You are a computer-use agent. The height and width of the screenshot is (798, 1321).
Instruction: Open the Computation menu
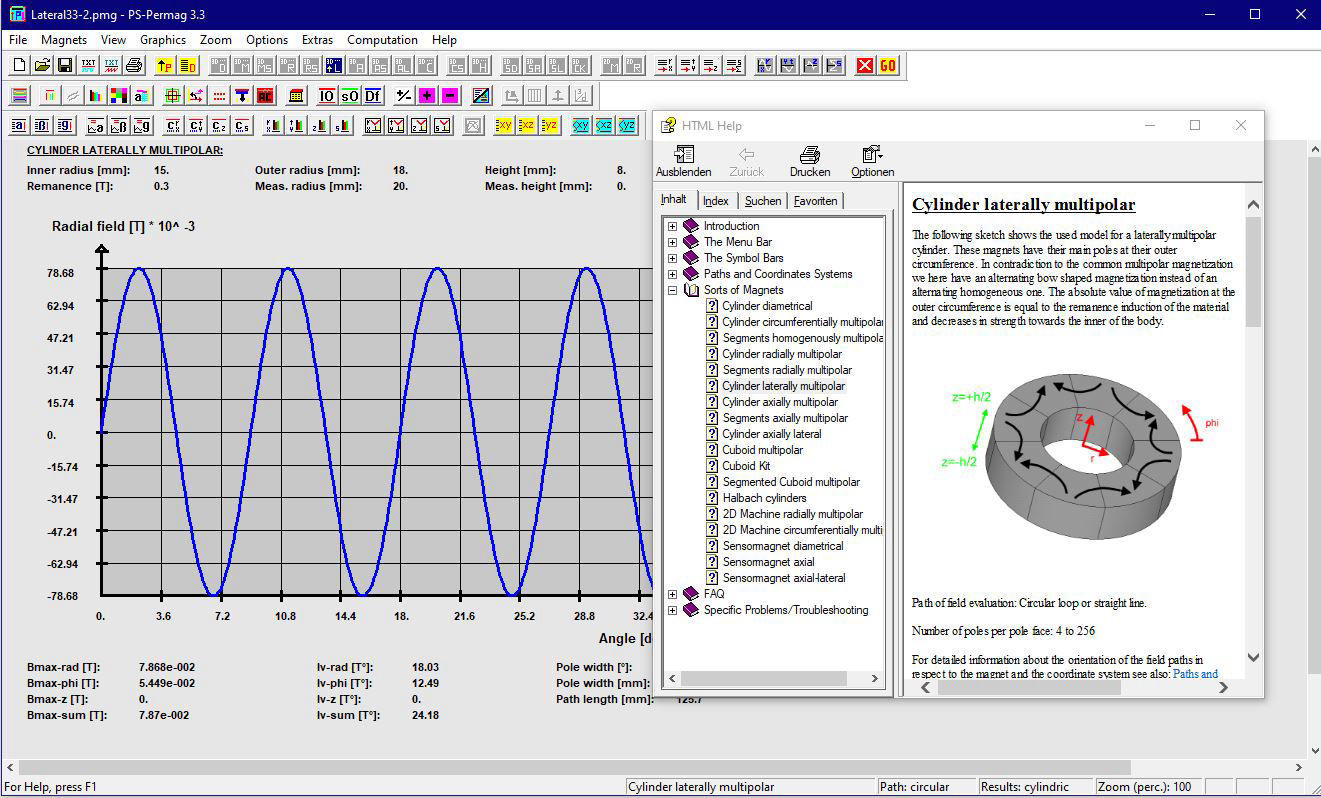pos(382,40)
